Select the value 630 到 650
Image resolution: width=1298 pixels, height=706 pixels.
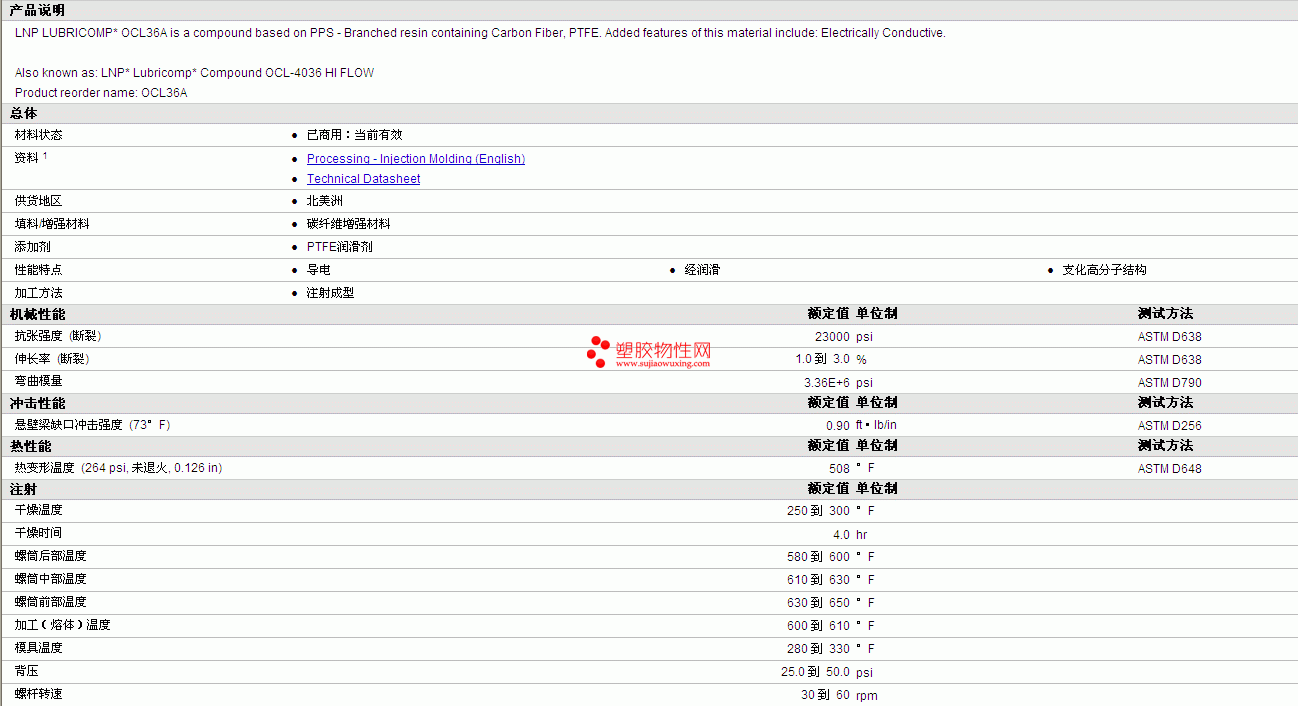tap(818, 603)
